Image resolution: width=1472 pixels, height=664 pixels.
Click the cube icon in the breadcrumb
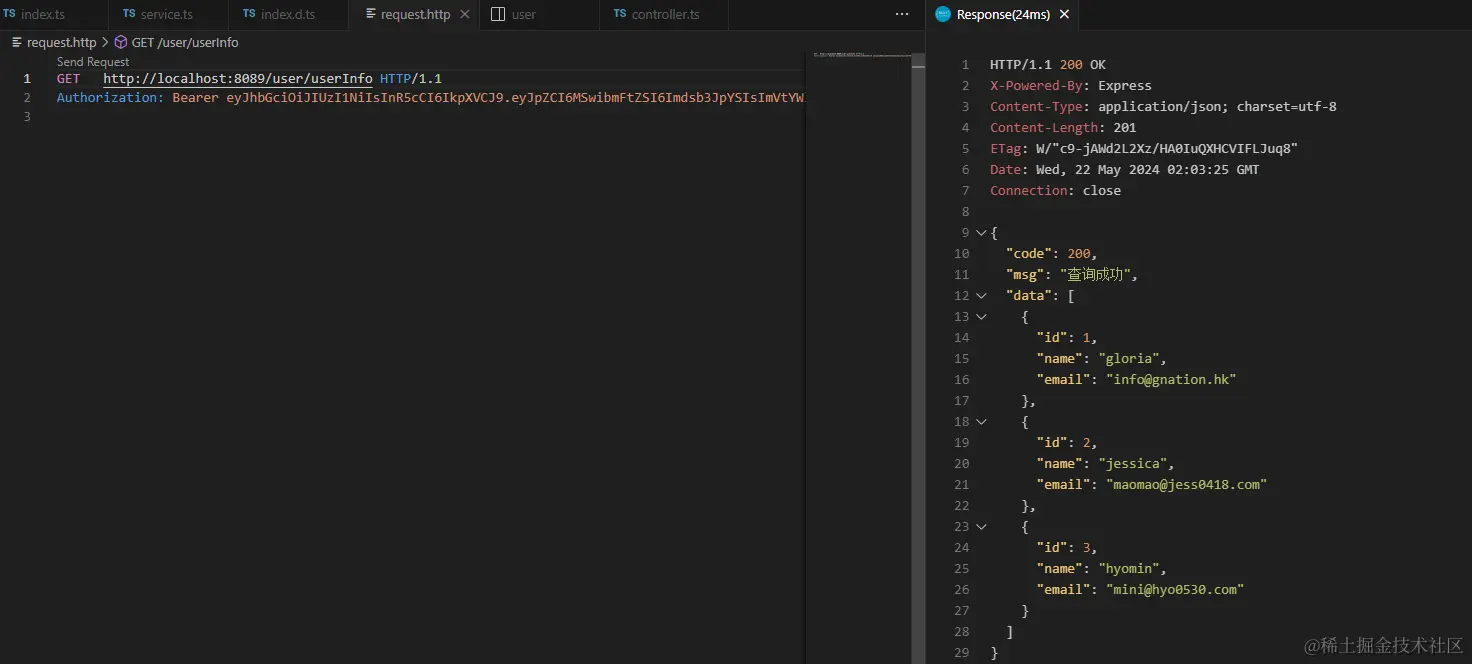pyautogui.click(x=121, y=43)
